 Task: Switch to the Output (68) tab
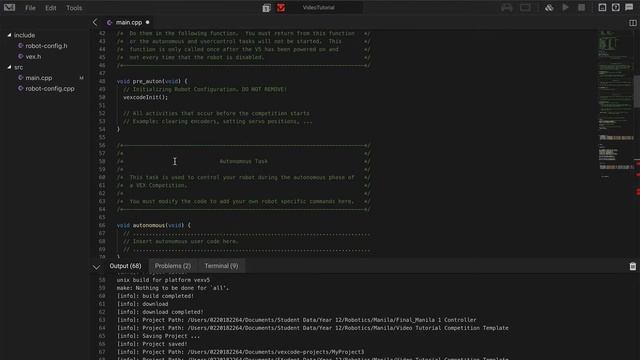[x=125, y=266]
